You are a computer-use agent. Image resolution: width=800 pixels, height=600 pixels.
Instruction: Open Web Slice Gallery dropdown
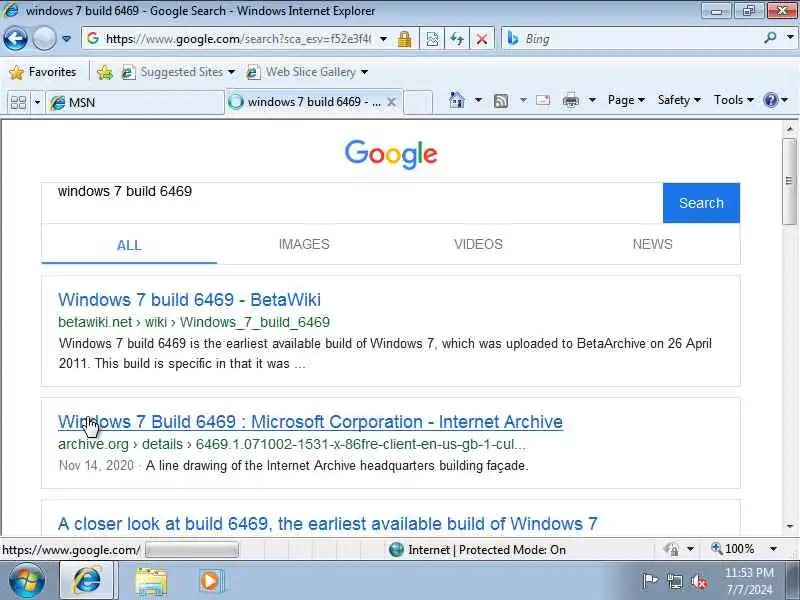tap(307, 72)
